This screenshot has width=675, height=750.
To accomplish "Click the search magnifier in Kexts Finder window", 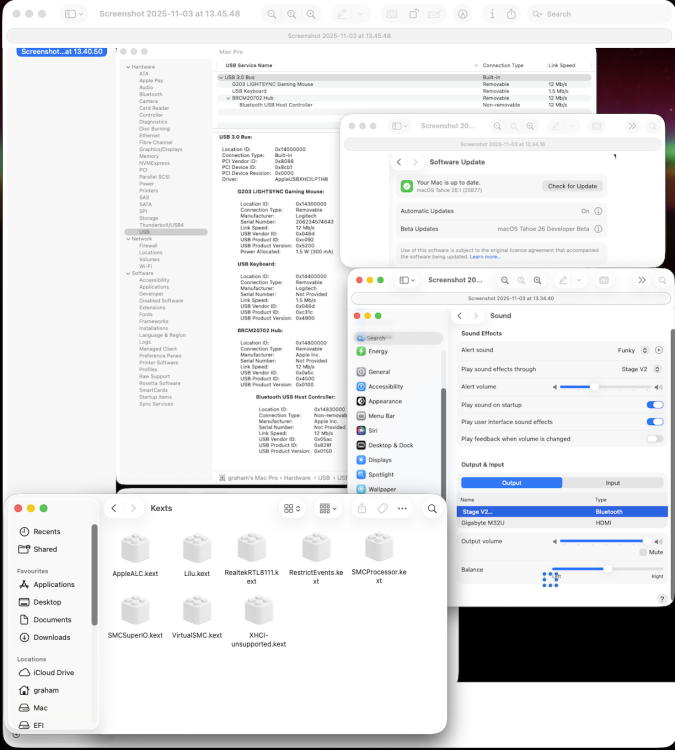I will click(432, 508).
